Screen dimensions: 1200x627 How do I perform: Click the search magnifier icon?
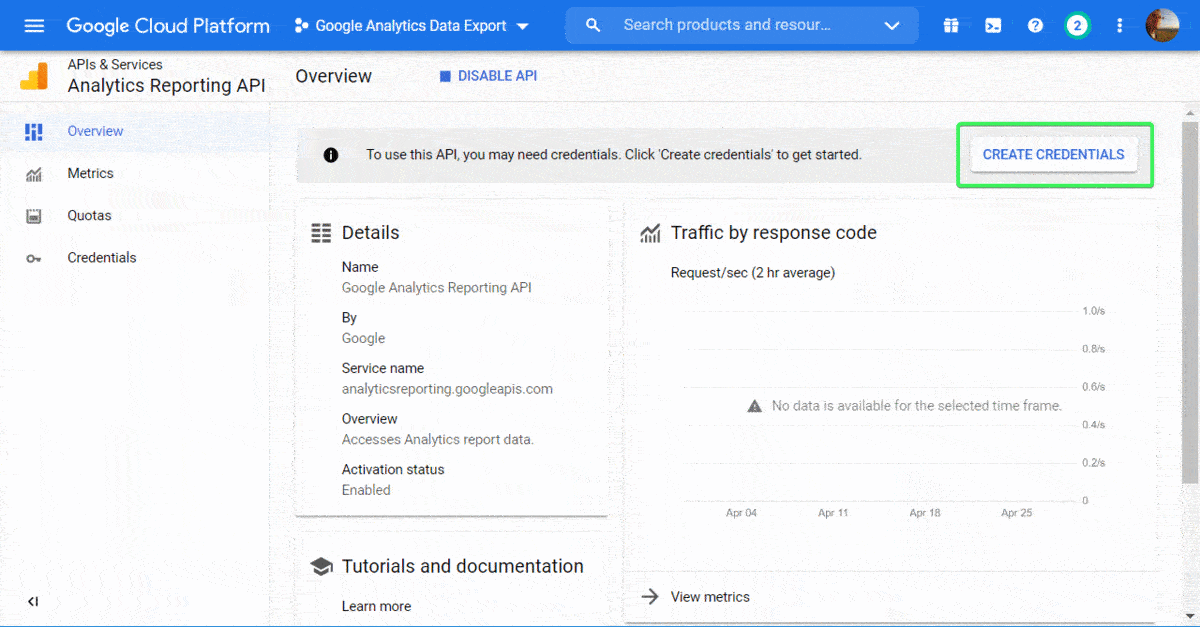pyautogui.click(x=593, y=25)
